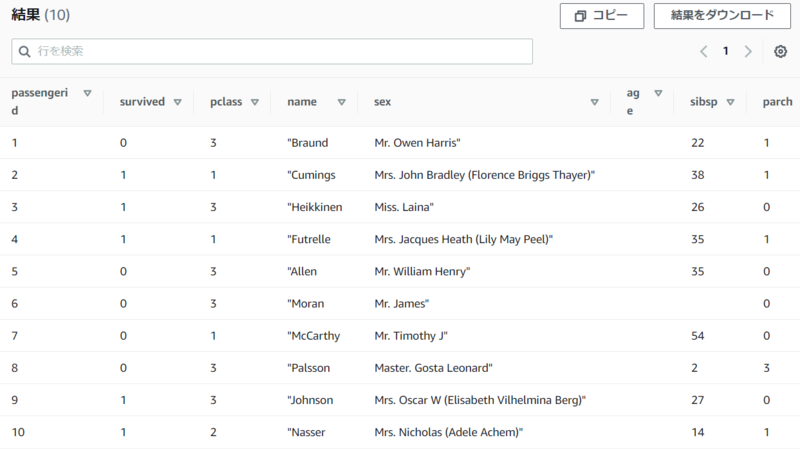800x449 pixels.
Task: Select cell Mr. James"
Action: tap(402, 304)
